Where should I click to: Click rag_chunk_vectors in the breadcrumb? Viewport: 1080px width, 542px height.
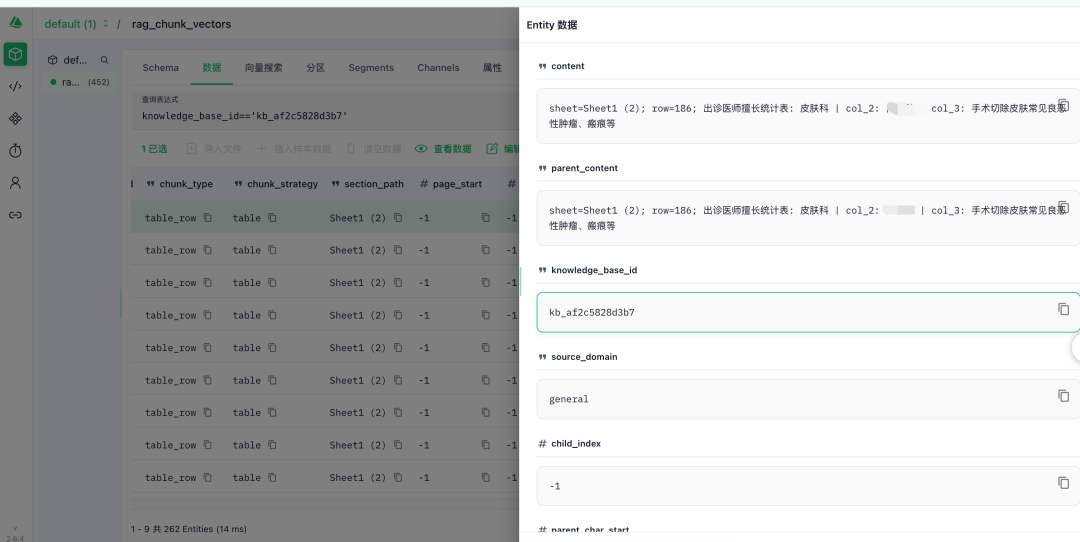pos(181,24)
